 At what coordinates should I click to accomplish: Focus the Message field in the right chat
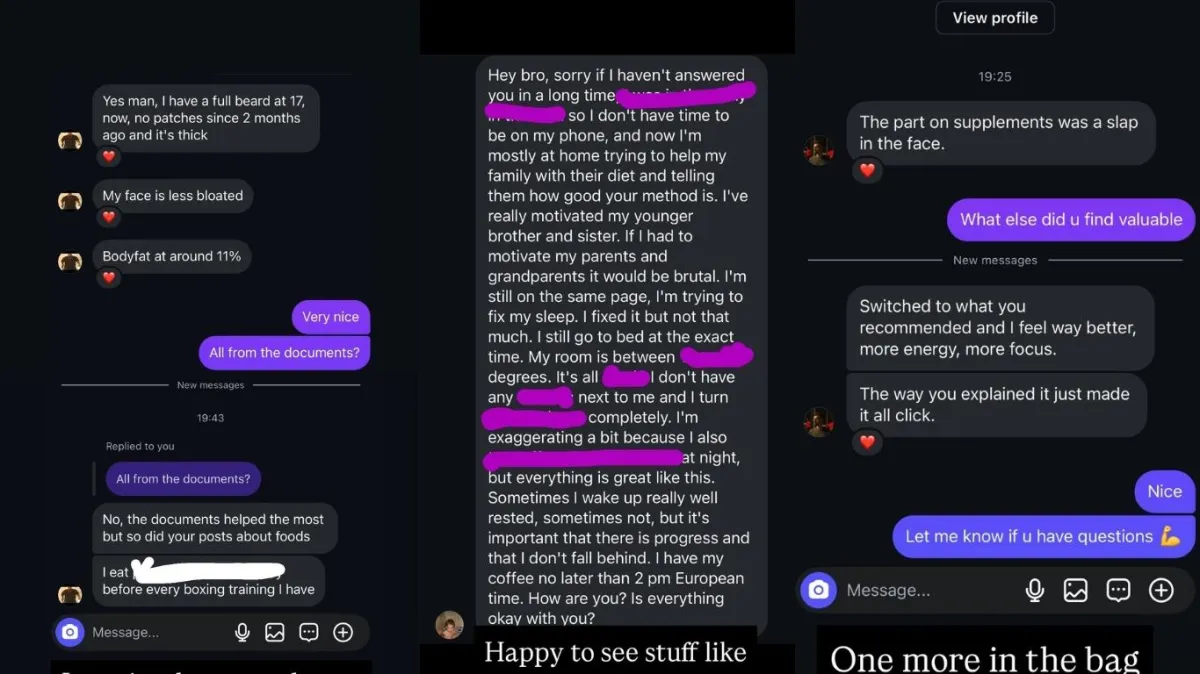(930, 590)
